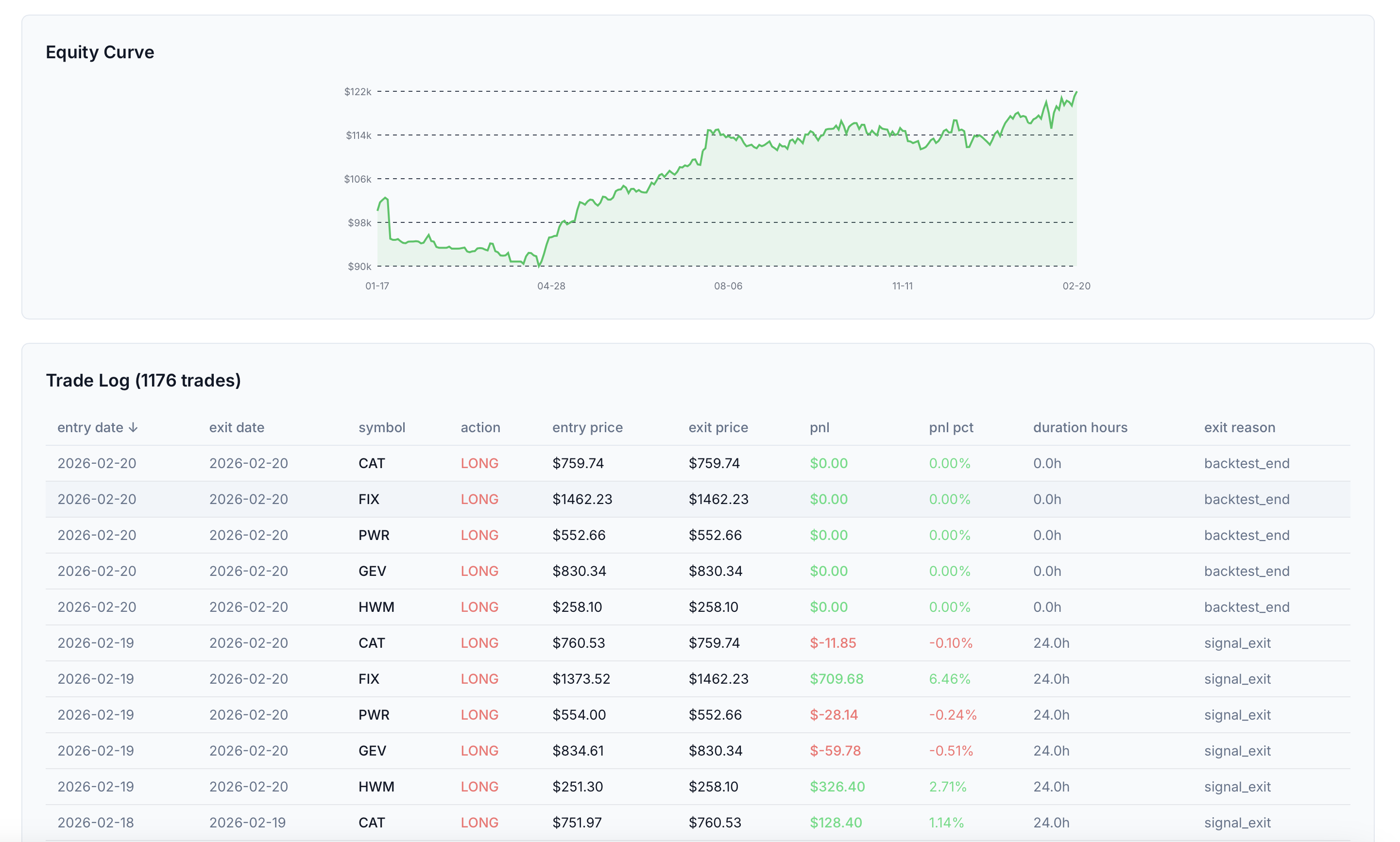The height and width of the screenshot is (842, 1400).
Task: Click the sort arrow on entry date column
Action: coord(134,428)
